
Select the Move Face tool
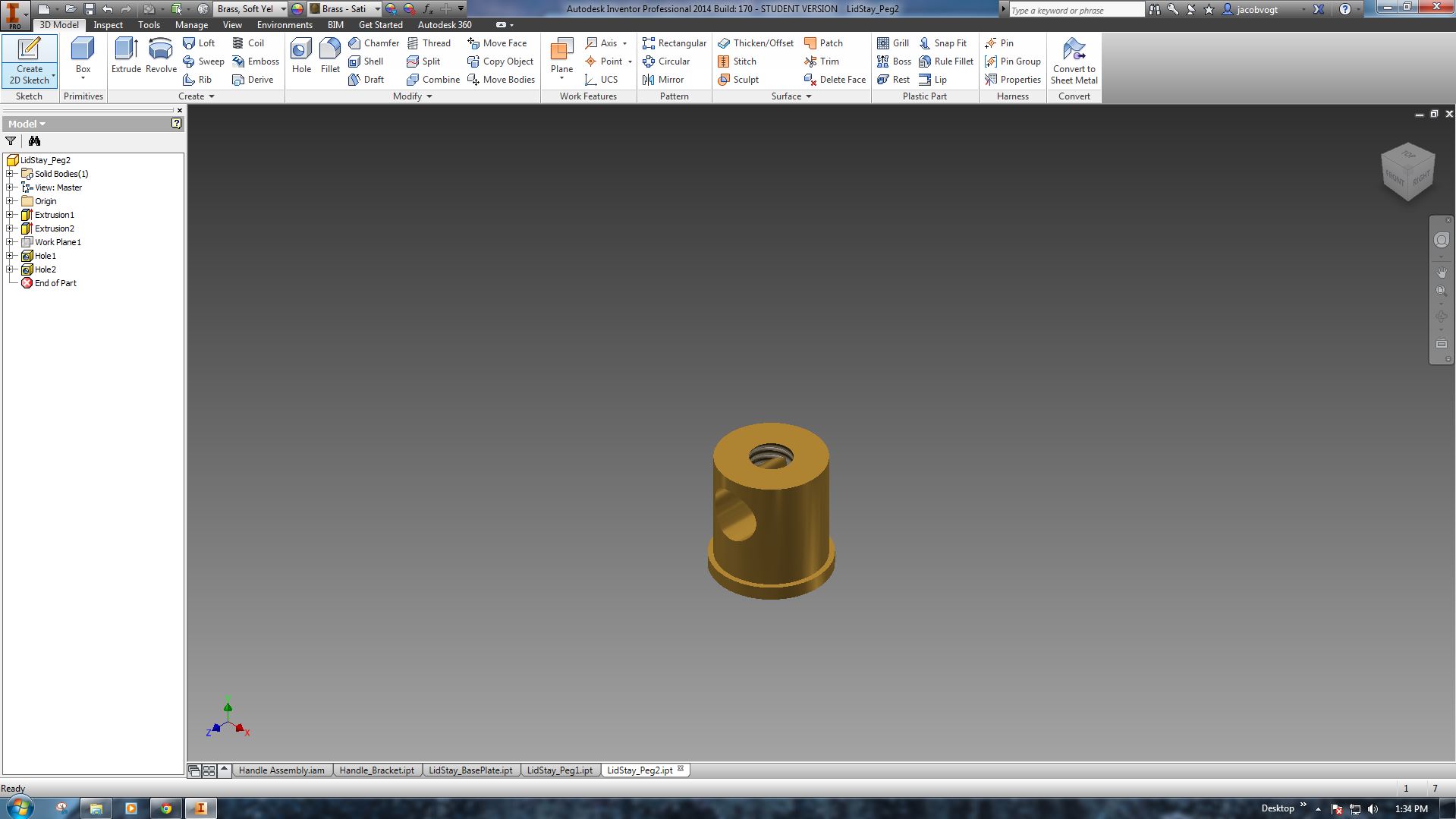click(x=497, y=43)
